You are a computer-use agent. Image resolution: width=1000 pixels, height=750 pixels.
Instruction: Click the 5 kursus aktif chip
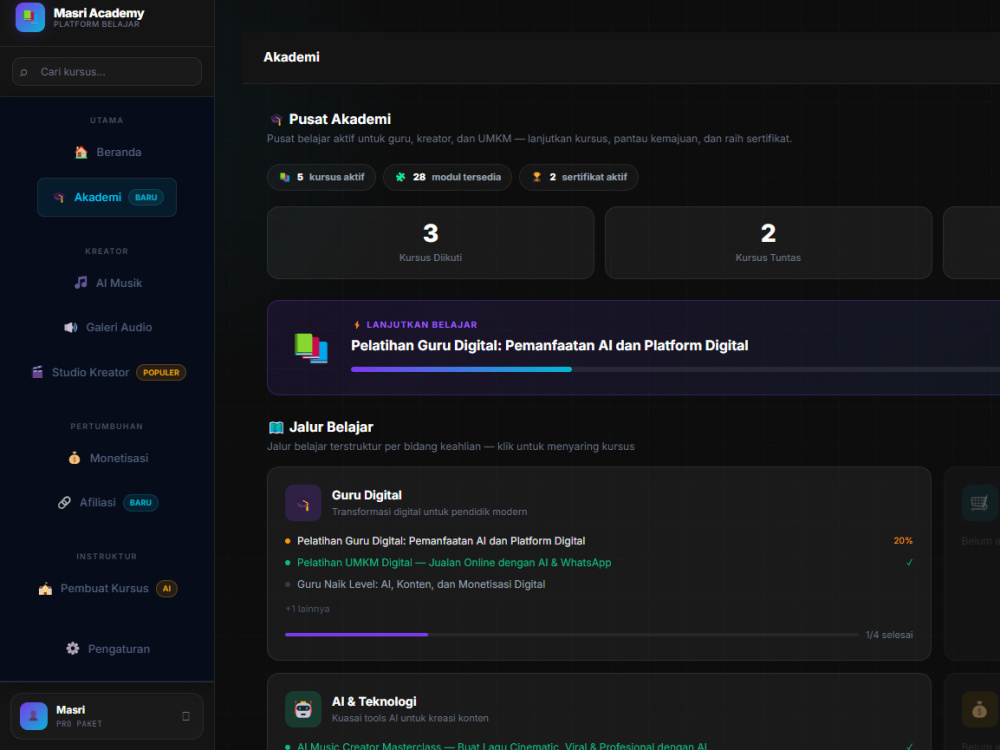pyautogui.click(x=321, y=177)
